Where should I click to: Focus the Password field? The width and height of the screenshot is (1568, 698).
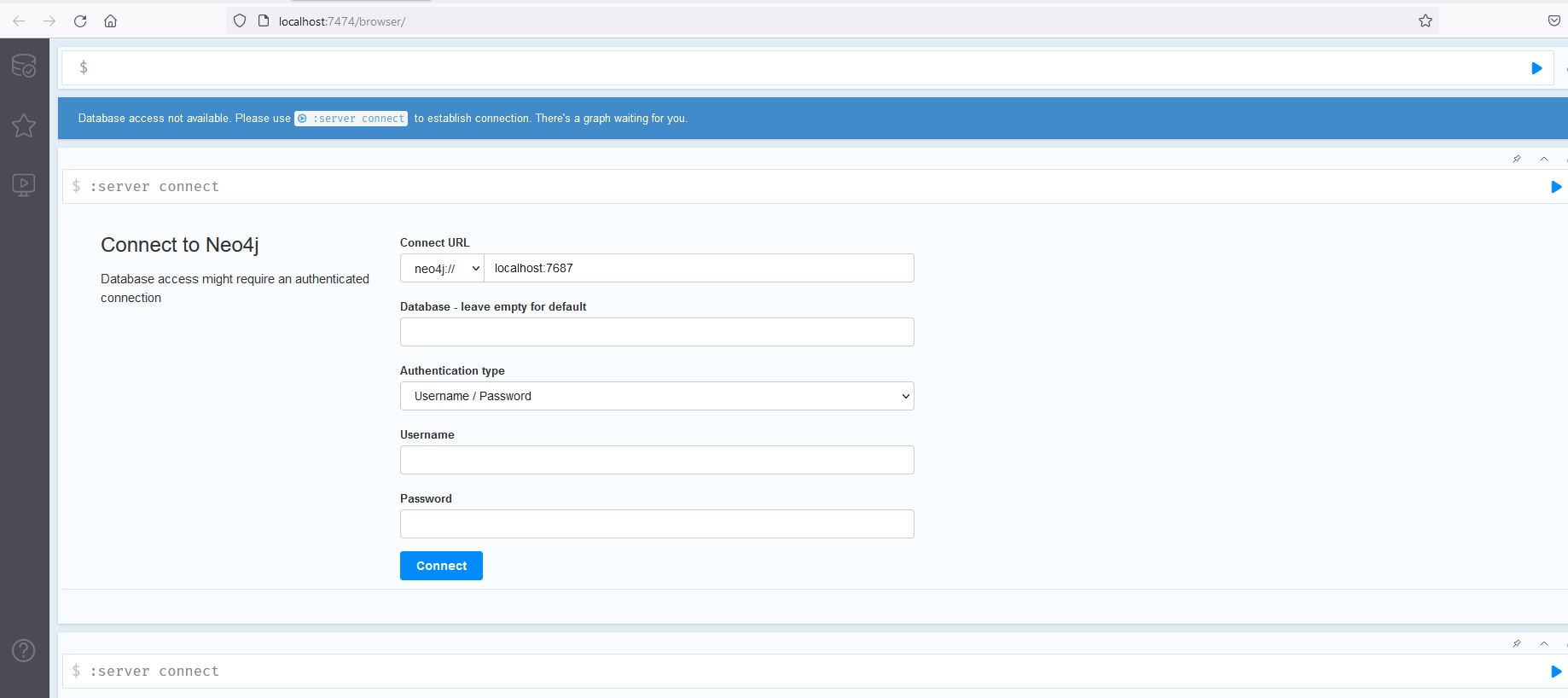coord(657,524)
